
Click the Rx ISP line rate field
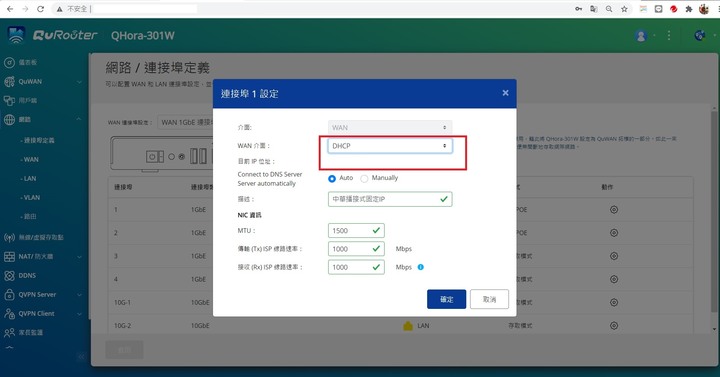[x=356, y=267]
